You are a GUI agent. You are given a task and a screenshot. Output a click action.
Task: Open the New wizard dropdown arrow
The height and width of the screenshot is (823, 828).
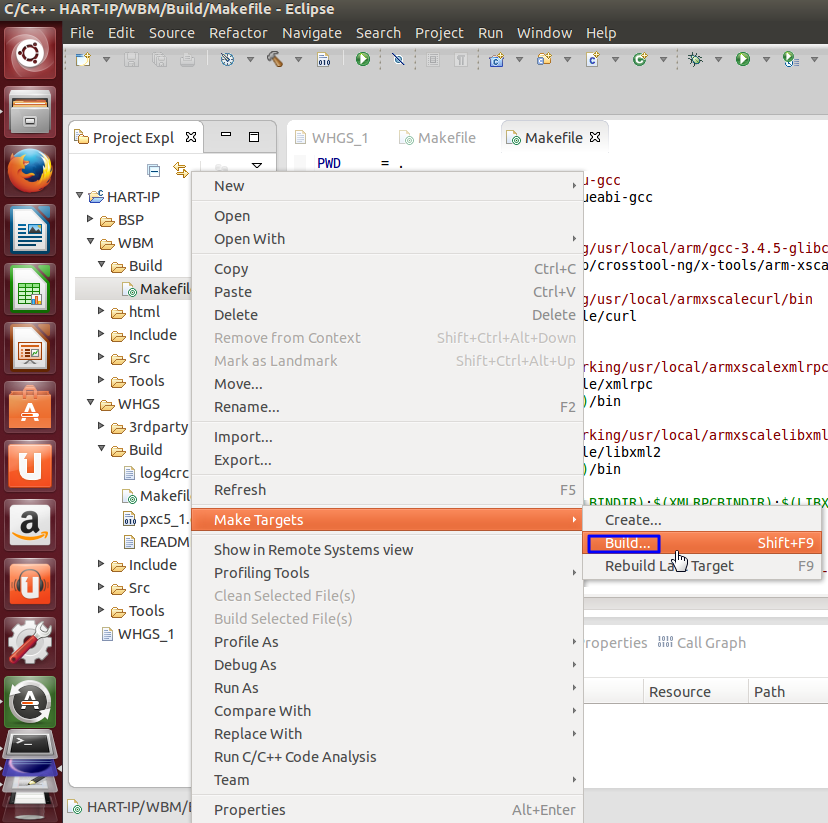tap(107, 60)
